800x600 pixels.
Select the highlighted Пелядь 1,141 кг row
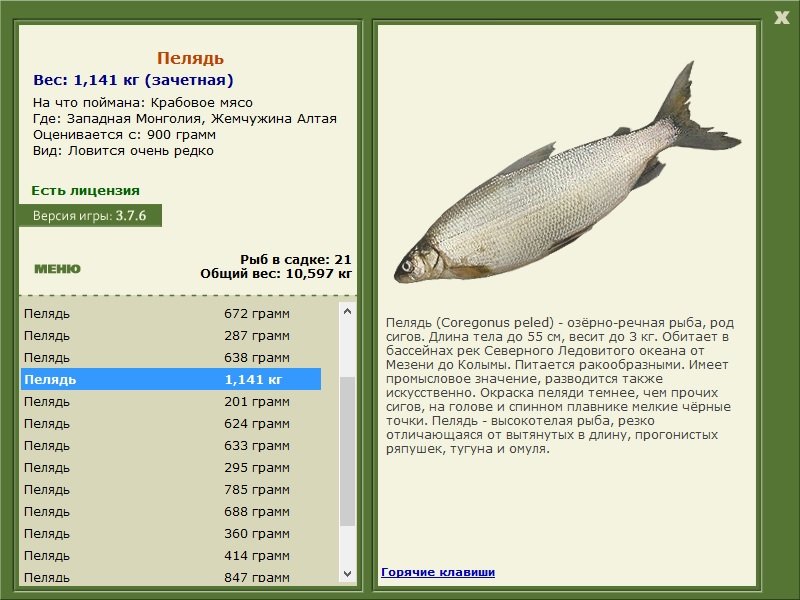[171, 379]
